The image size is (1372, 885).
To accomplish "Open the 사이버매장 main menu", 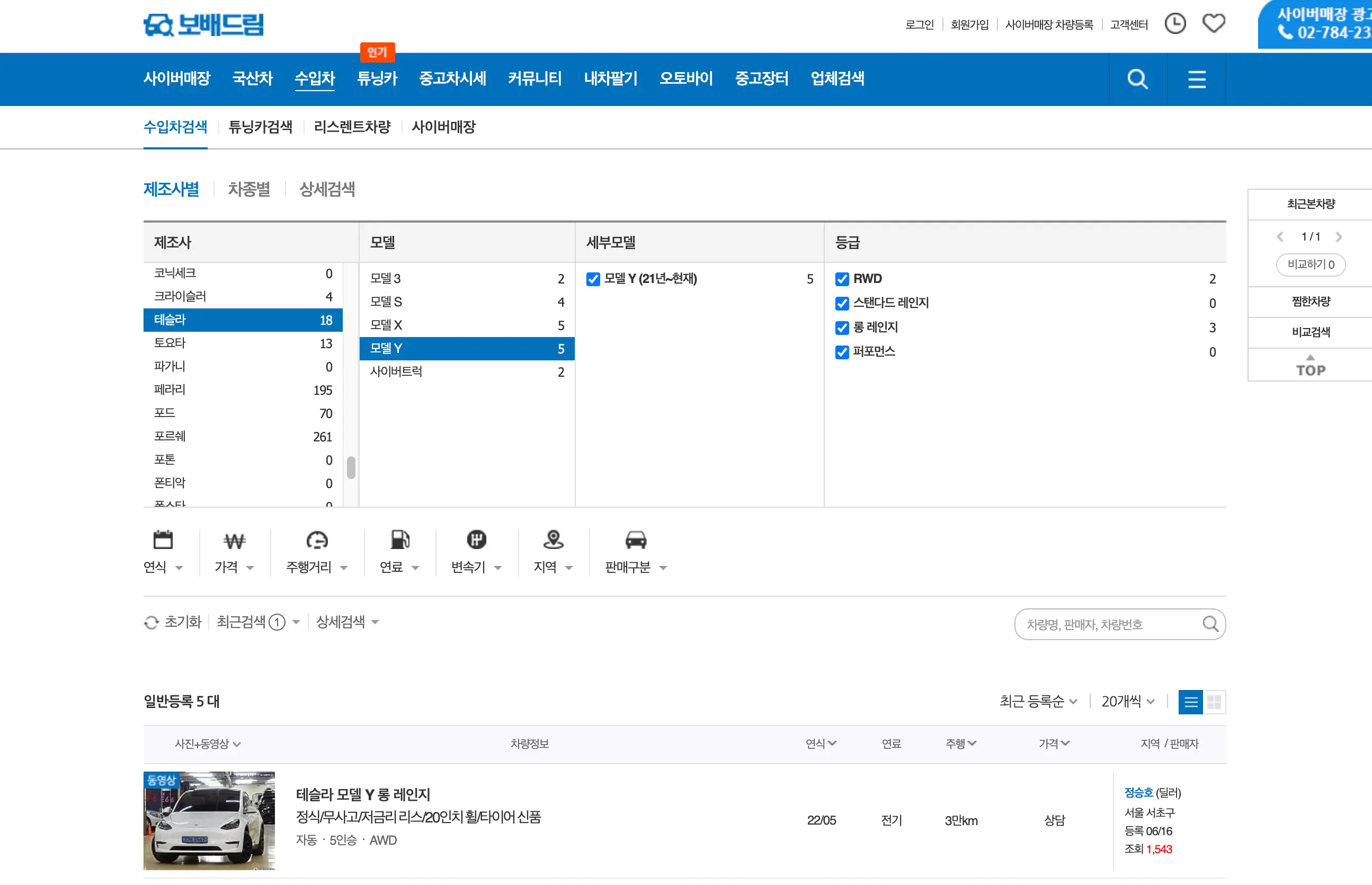I will pyautogui.click(x=177, y=78).
